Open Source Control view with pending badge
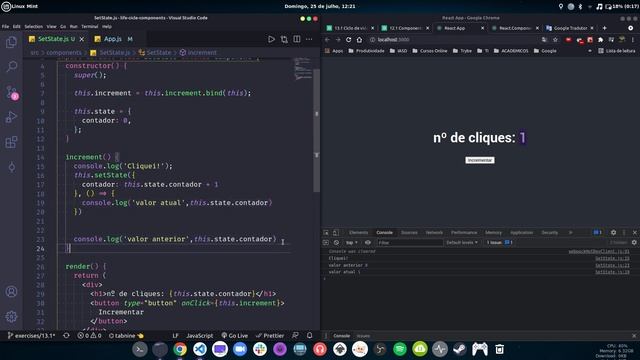Viewport: 640px width, 360px height. click(x=11, y=92)
